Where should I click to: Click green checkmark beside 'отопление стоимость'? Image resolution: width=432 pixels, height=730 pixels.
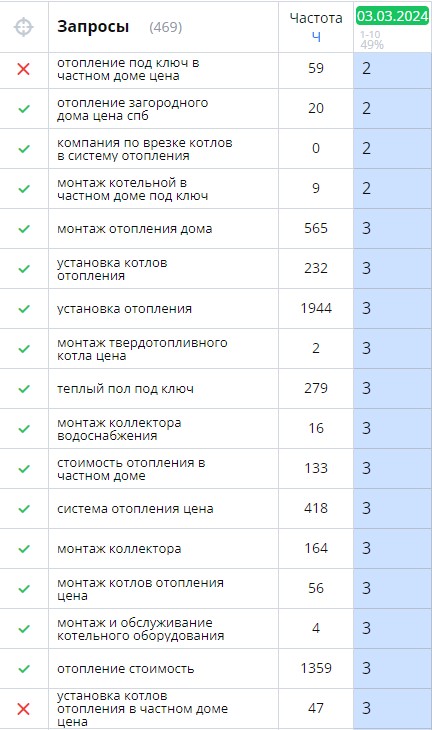click(24, 669)
